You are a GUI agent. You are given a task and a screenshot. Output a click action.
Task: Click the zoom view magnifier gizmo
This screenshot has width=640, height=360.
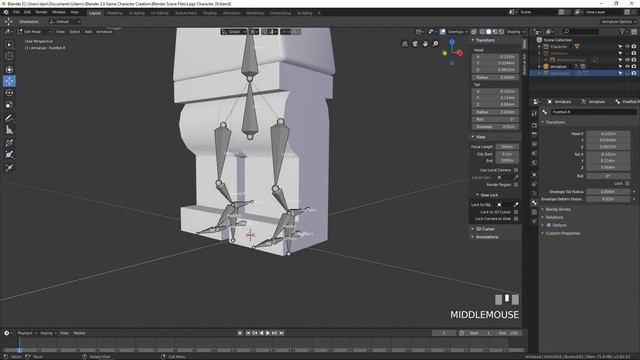435,43
